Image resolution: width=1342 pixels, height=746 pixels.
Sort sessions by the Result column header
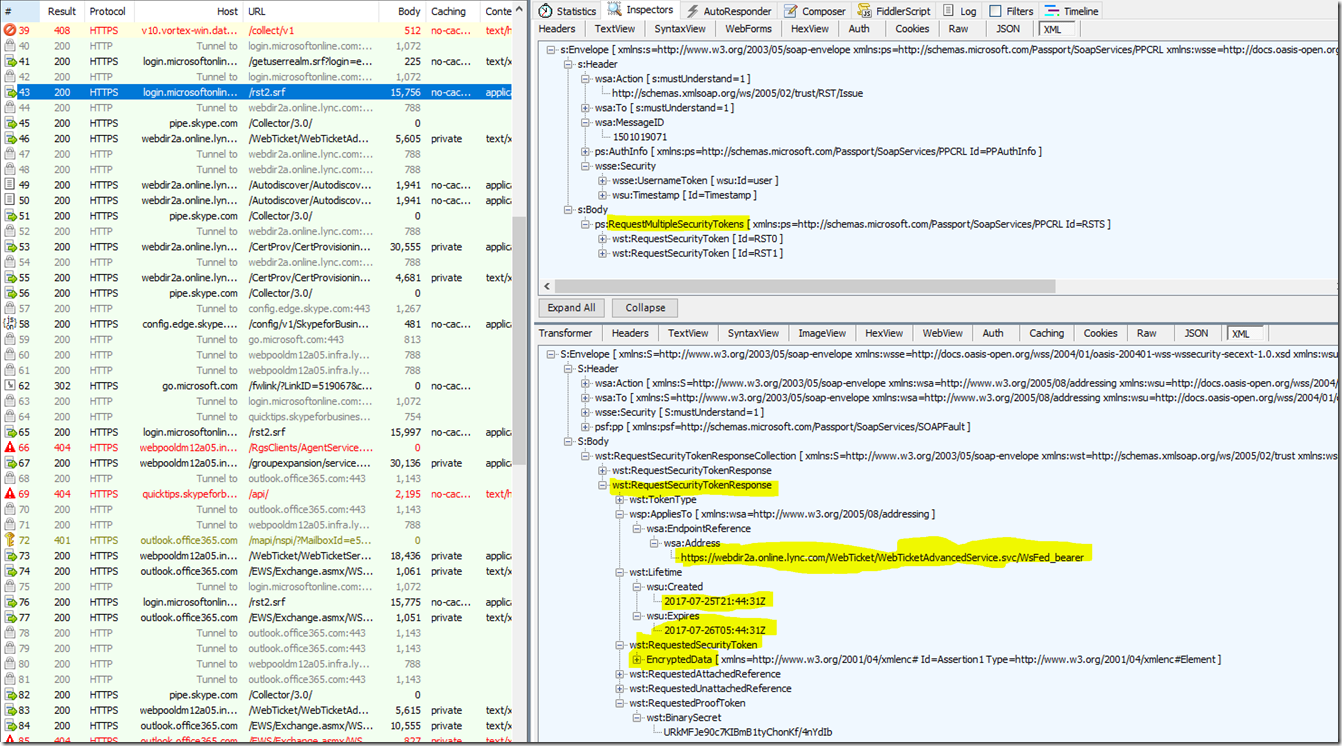[x=63, y=11]
